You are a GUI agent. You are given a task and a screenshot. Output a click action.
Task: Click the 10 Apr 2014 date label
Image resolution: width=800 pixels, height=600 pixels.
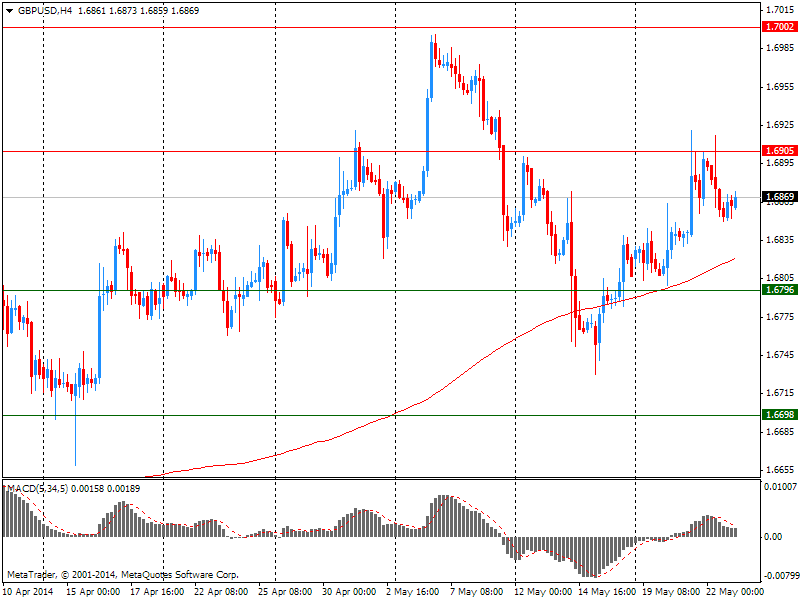(28, 592)
